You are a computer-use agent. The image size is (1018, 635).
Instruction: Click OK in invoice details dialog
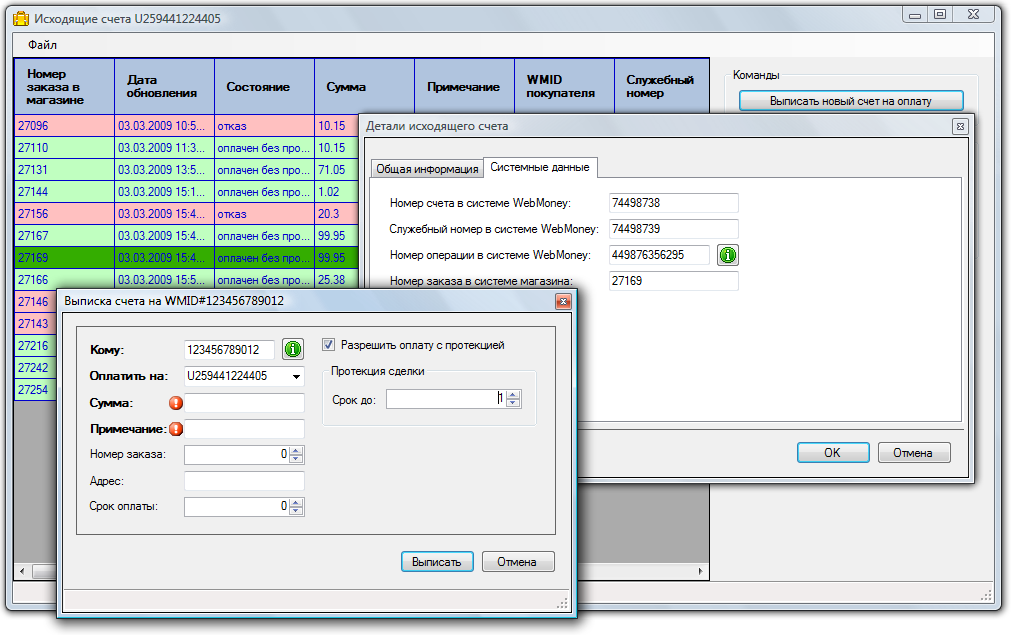coord(832,452)
